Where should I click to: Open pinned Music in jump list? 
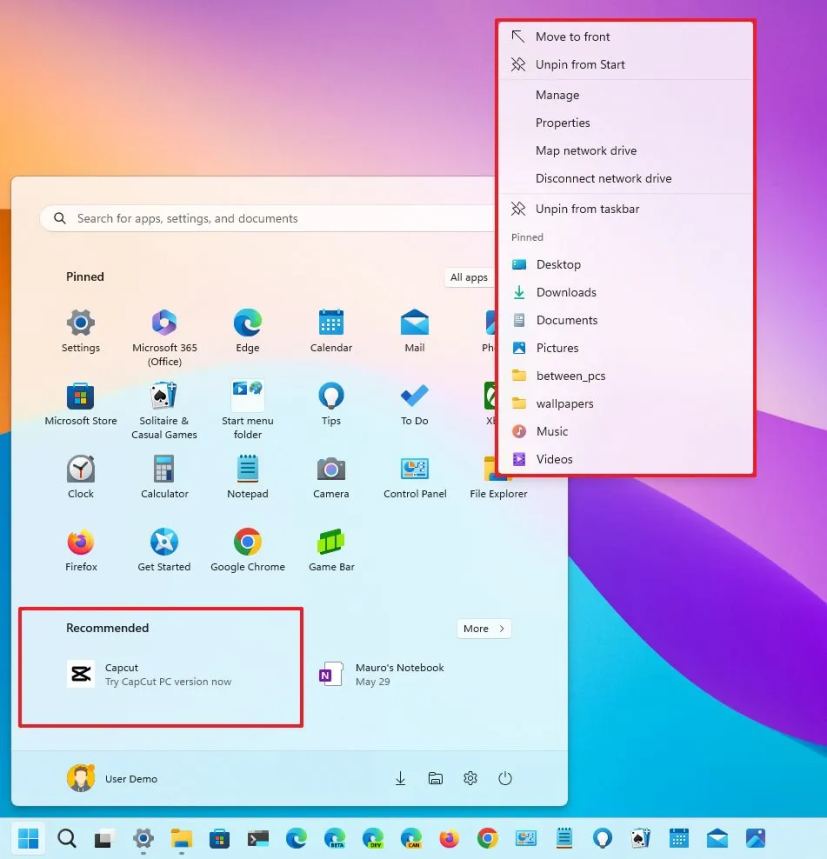[625, 432]
